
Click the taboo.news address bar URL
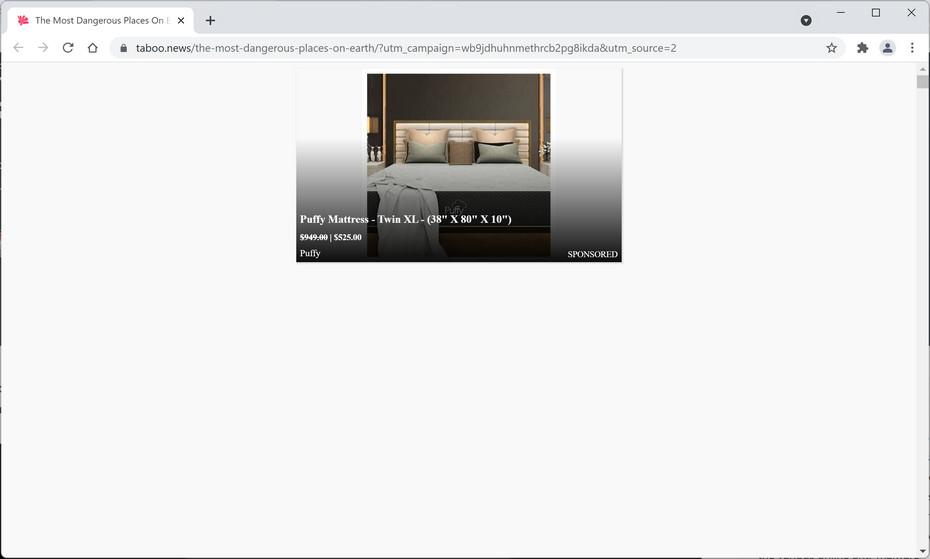click(x=406, y=48)
